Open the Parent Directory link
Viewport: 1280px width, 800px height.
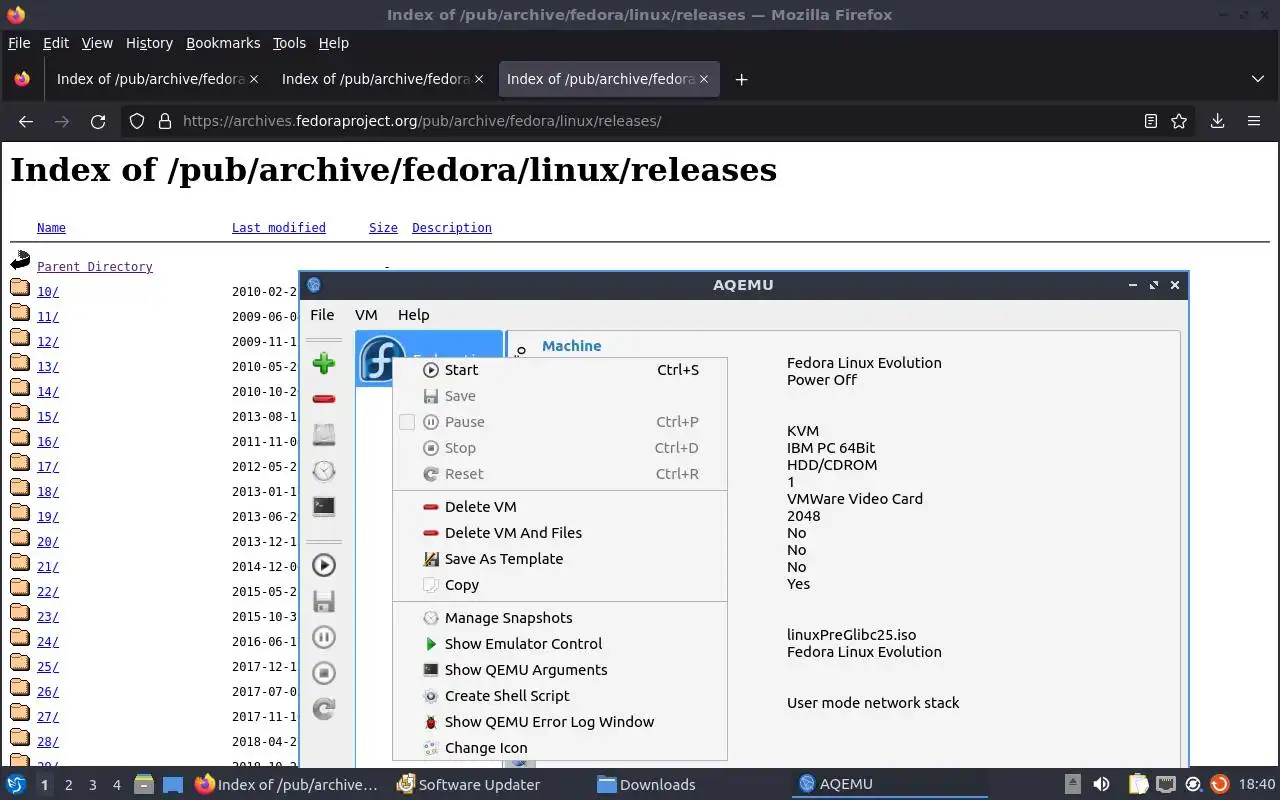click(95, 267)
